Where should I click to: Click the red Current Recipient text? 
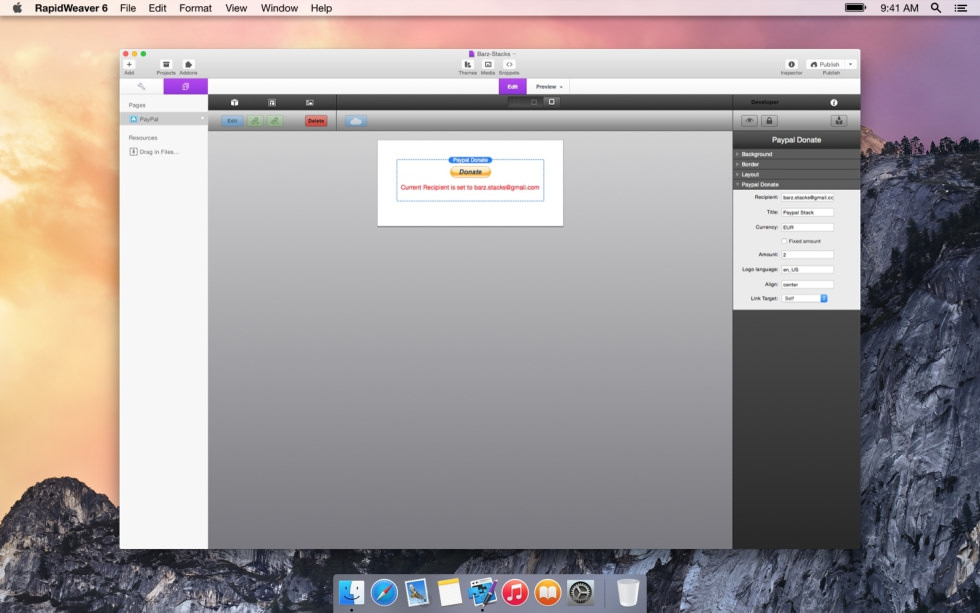(x=470, y=187)
